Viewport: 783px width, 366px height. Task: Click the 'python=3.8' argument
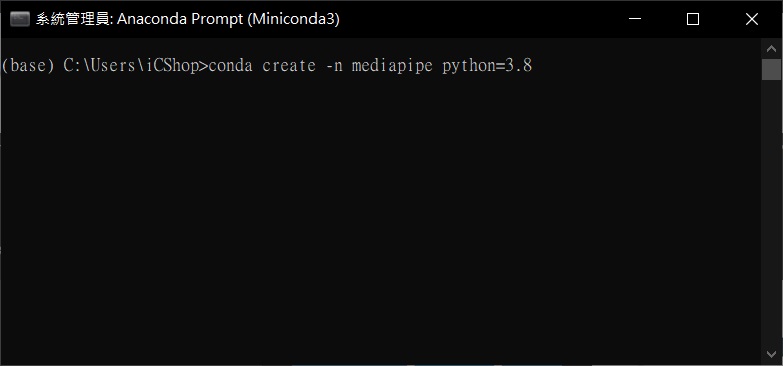pos(487,65)
